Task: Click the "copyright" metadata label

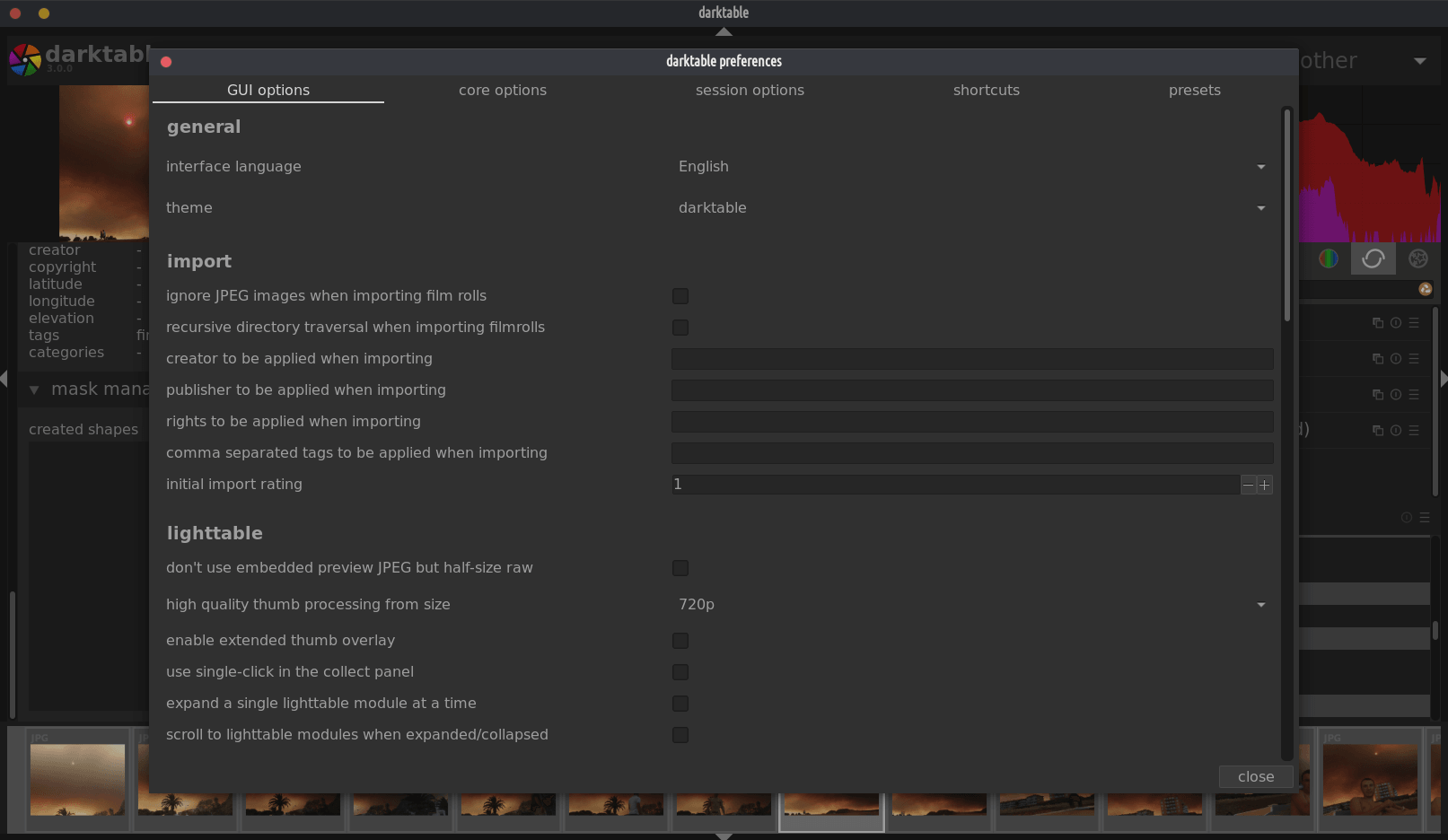Action: [x=62, y=267]
